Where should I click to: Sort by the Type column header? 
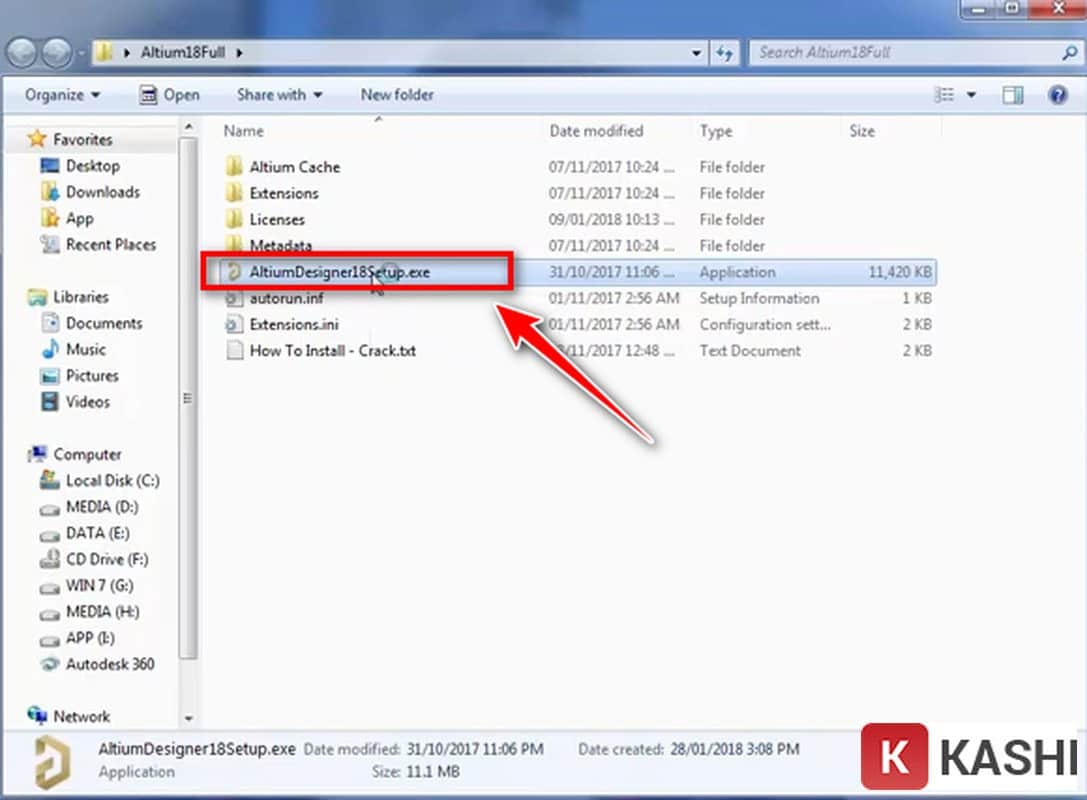point(715,131)
